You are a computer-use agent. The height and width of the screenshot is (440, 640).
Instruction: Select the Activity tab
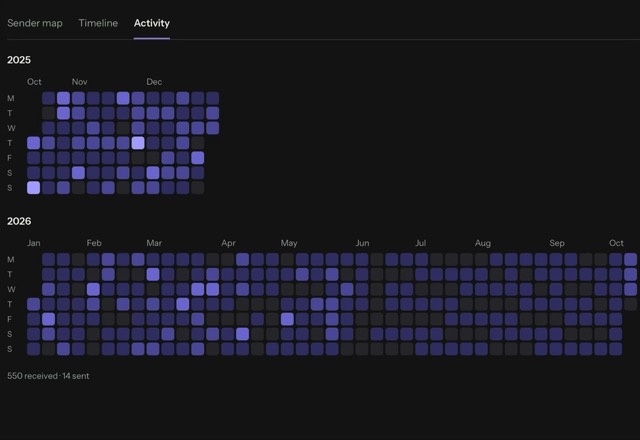click(152, 23)
